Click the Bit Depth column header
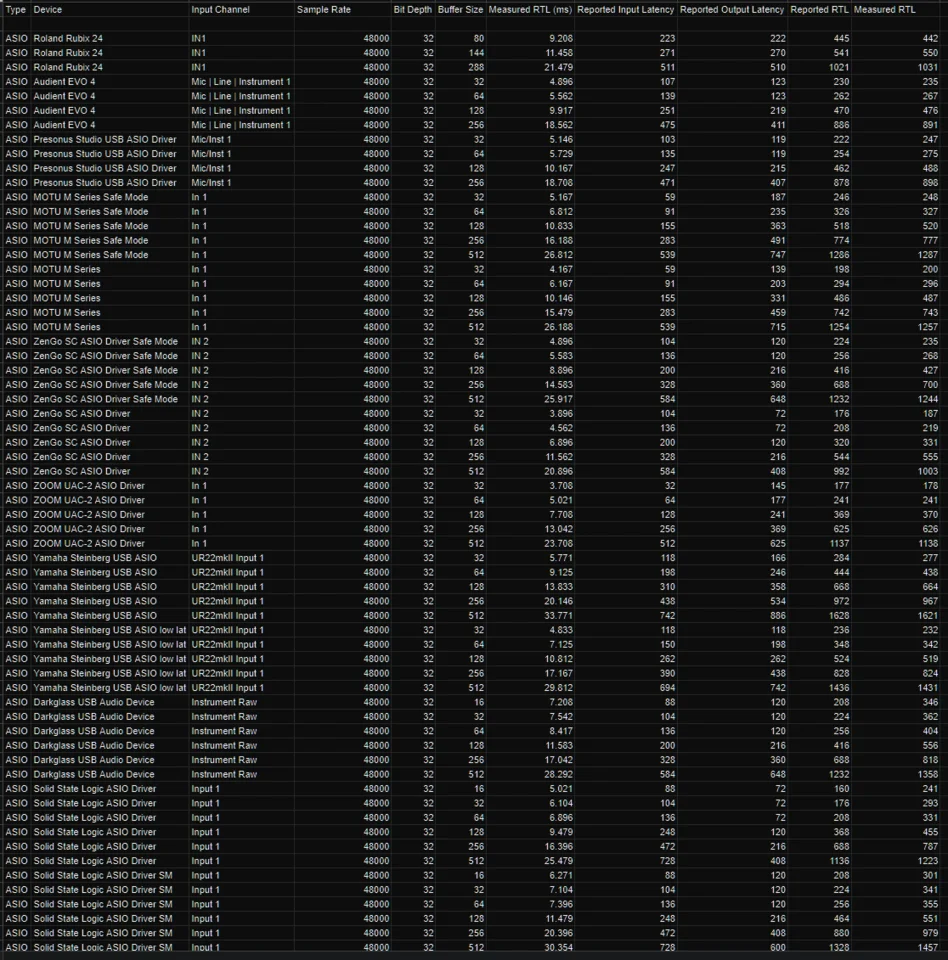Viewport: 948px width, 960px height. click(413, 9)
